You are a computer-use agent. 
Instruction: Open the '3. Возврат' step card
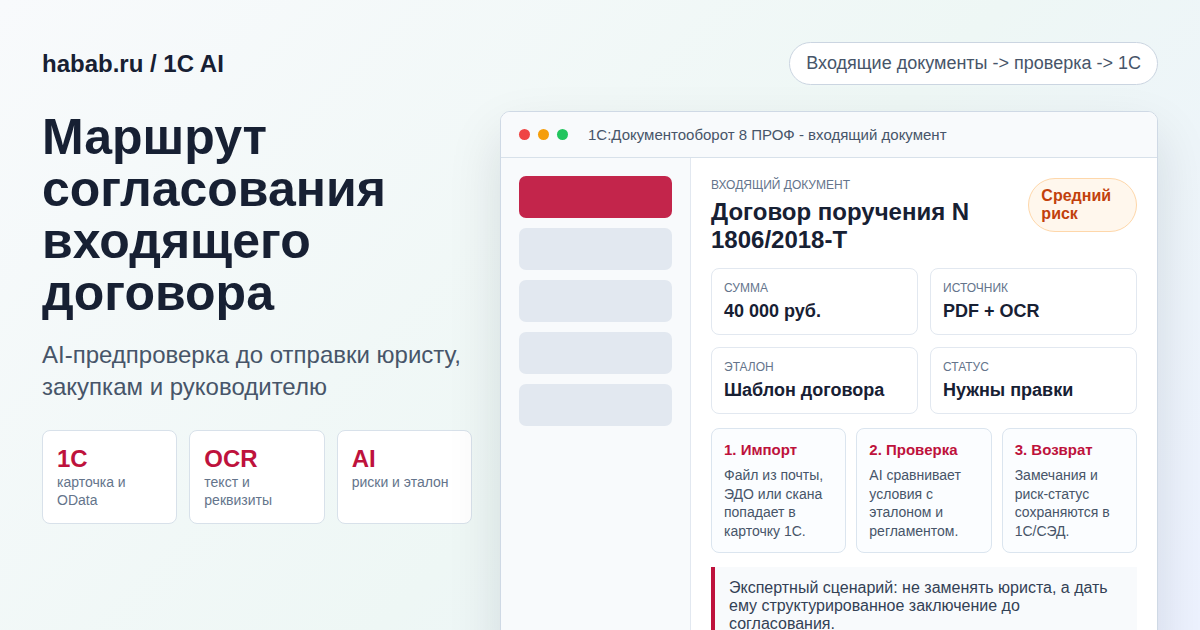click(x=1069, y=490)
